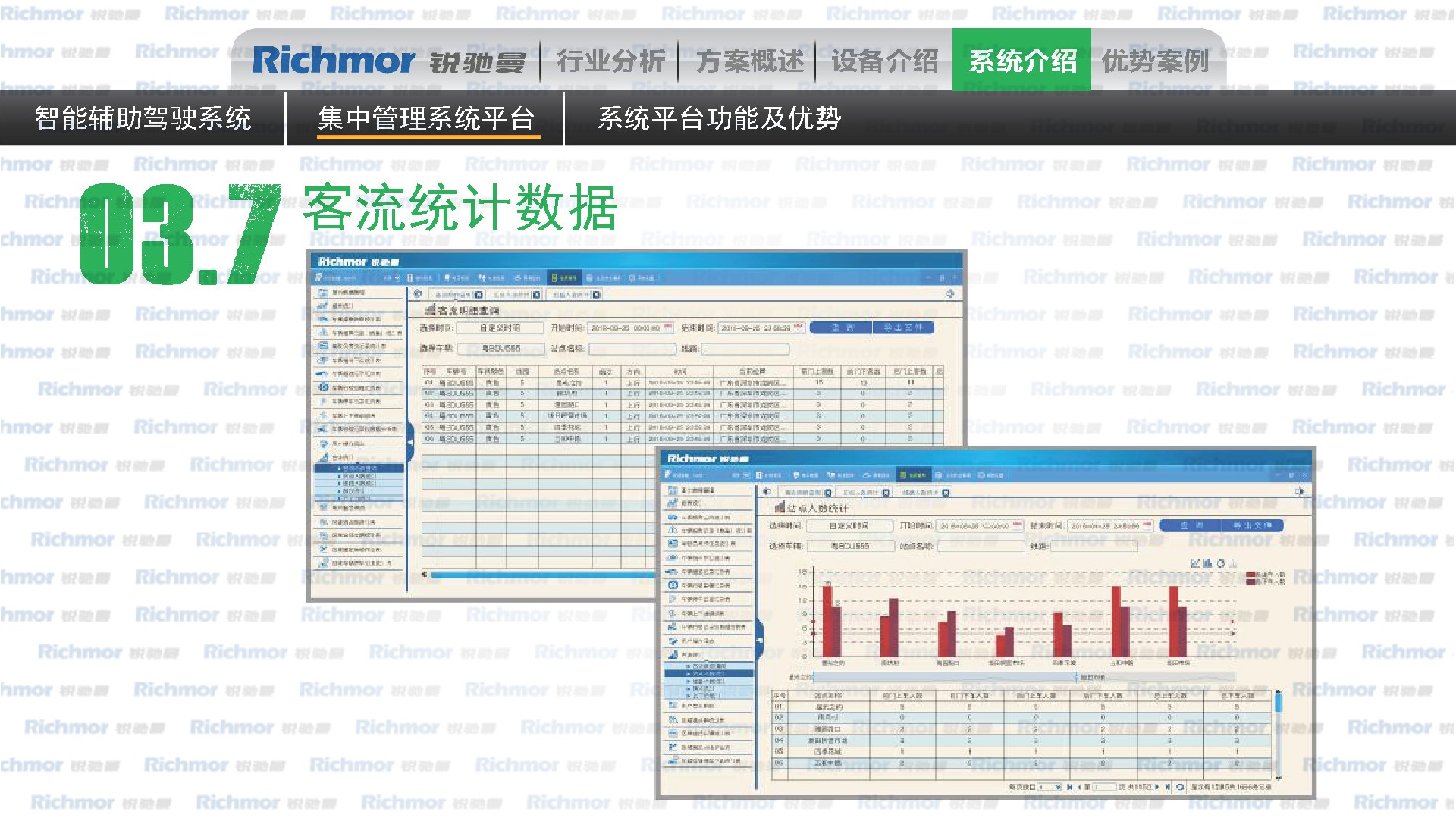Open 系统平台功能及优势 sub-tab
Image resolution: width=1456 pixels, height=818 pixels.
click(x=720, y=118)
